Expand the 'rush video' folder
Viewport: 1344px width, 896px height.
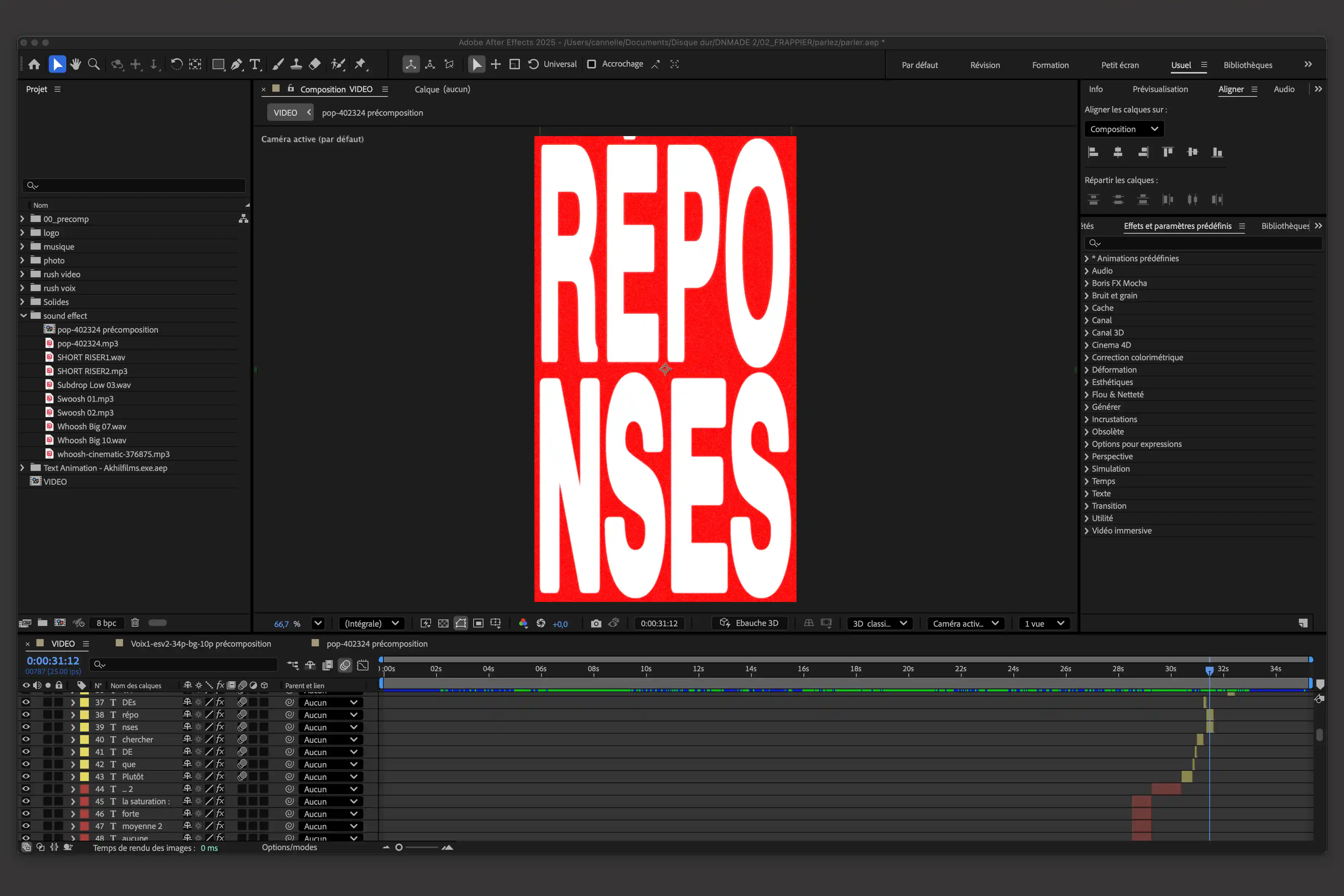click(x=23, y=274)
